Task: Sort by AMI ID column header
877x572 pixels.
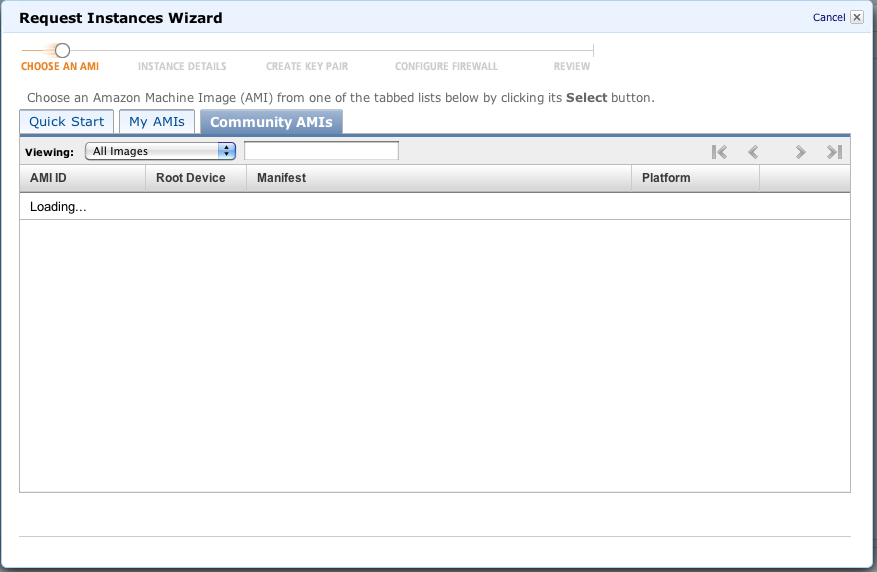Action: tap(48, 178)
